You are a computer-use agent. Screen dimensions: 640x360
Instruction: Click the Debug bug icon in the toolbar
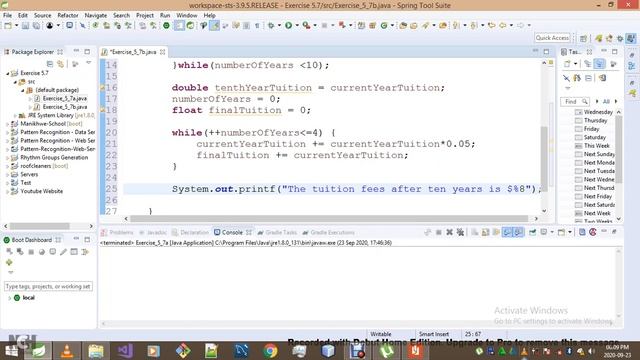point(271,26)
